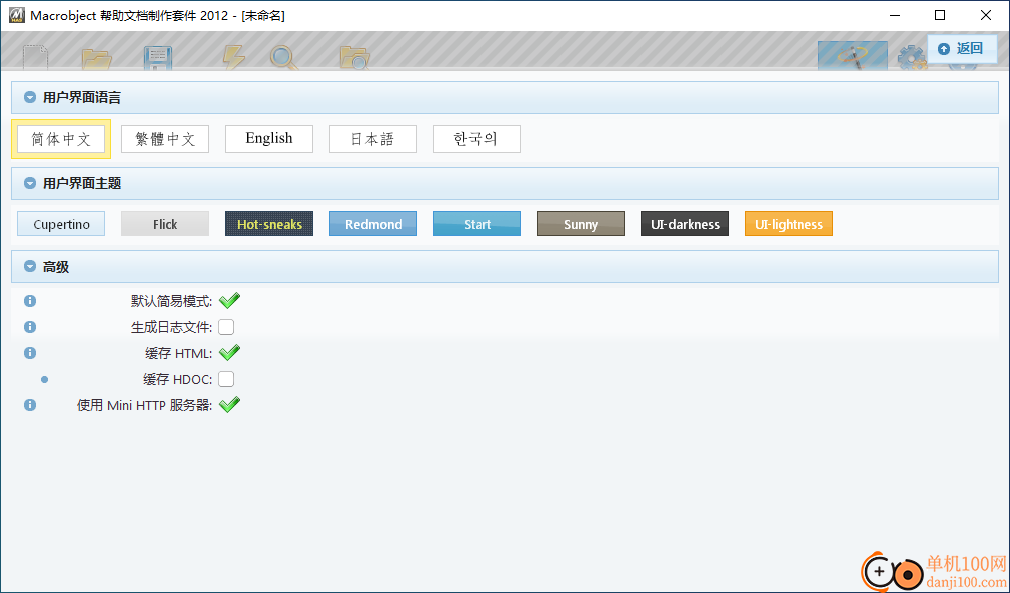Screen dimensions: 1010x593
Task: Toggle the 缓存 HTML checkmark
Action: (x=229, y=352)
